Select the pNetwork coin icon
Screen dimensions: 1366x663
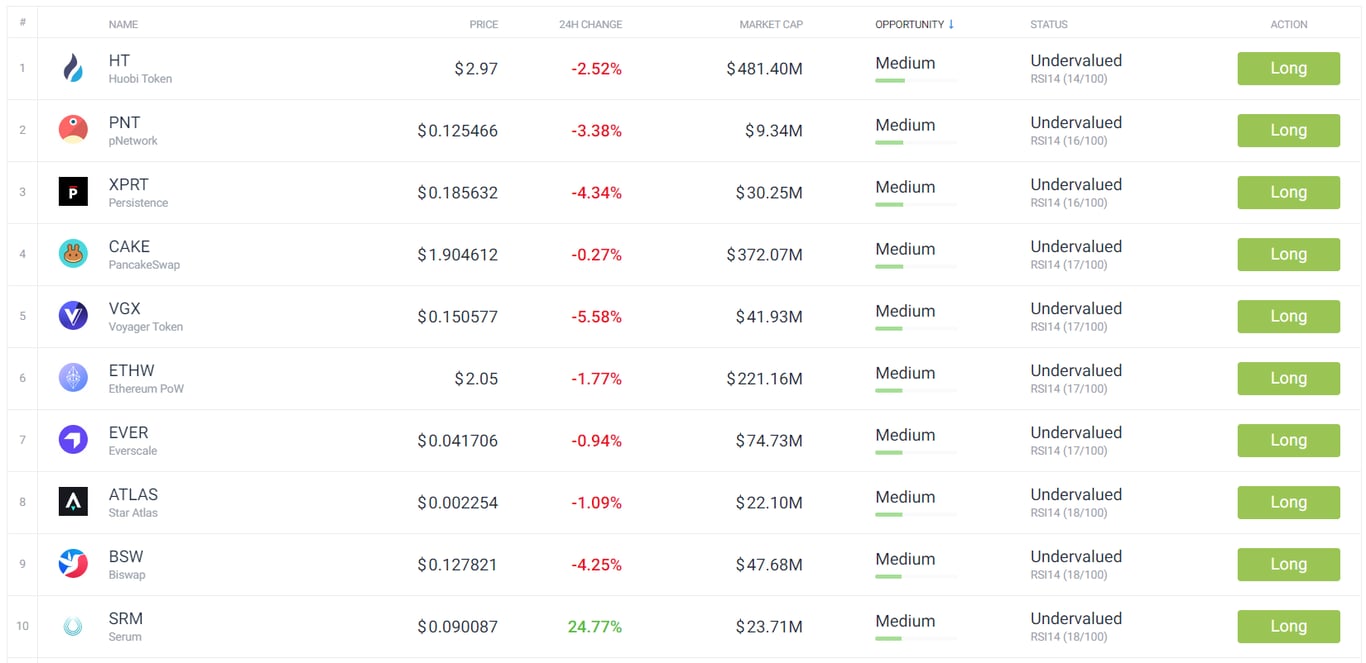[x=73, y=130]
